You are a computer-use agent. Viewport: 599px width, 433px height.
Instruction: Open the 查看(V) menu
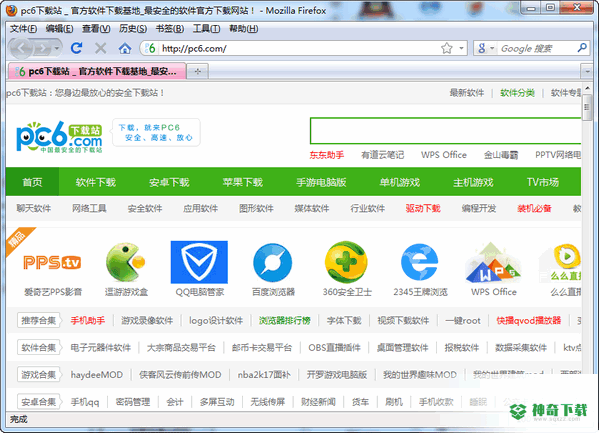[96, 29]
